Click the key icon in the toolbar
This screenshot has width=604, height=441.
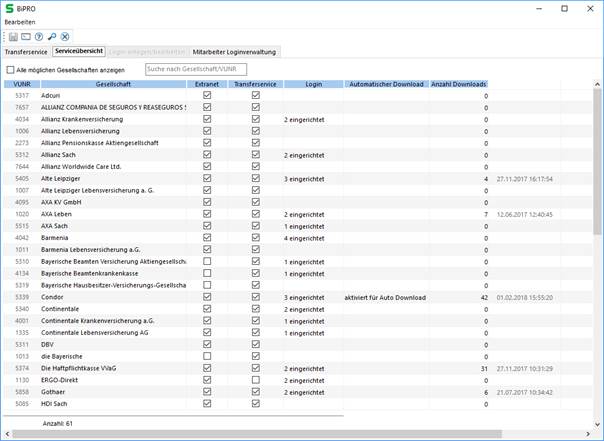tap(52, 37)
